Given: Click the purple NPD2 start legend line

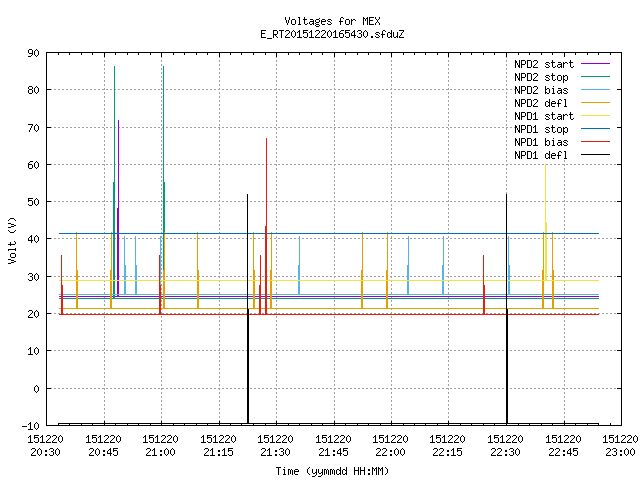Looking at the screenshot, I should click(595, 64).
